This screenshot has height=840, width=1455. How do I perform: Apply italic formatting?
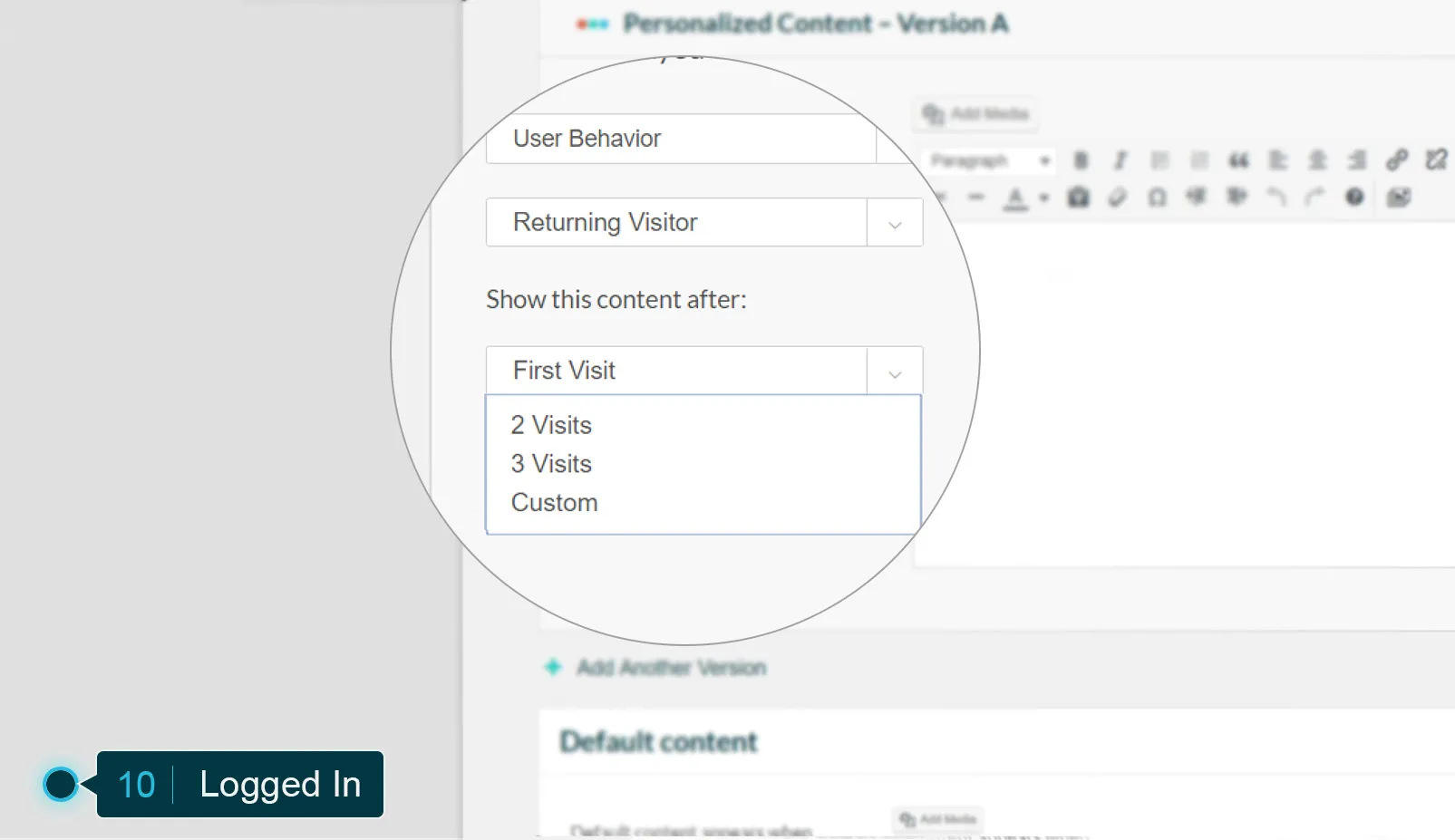click(x=1120, y=160)
